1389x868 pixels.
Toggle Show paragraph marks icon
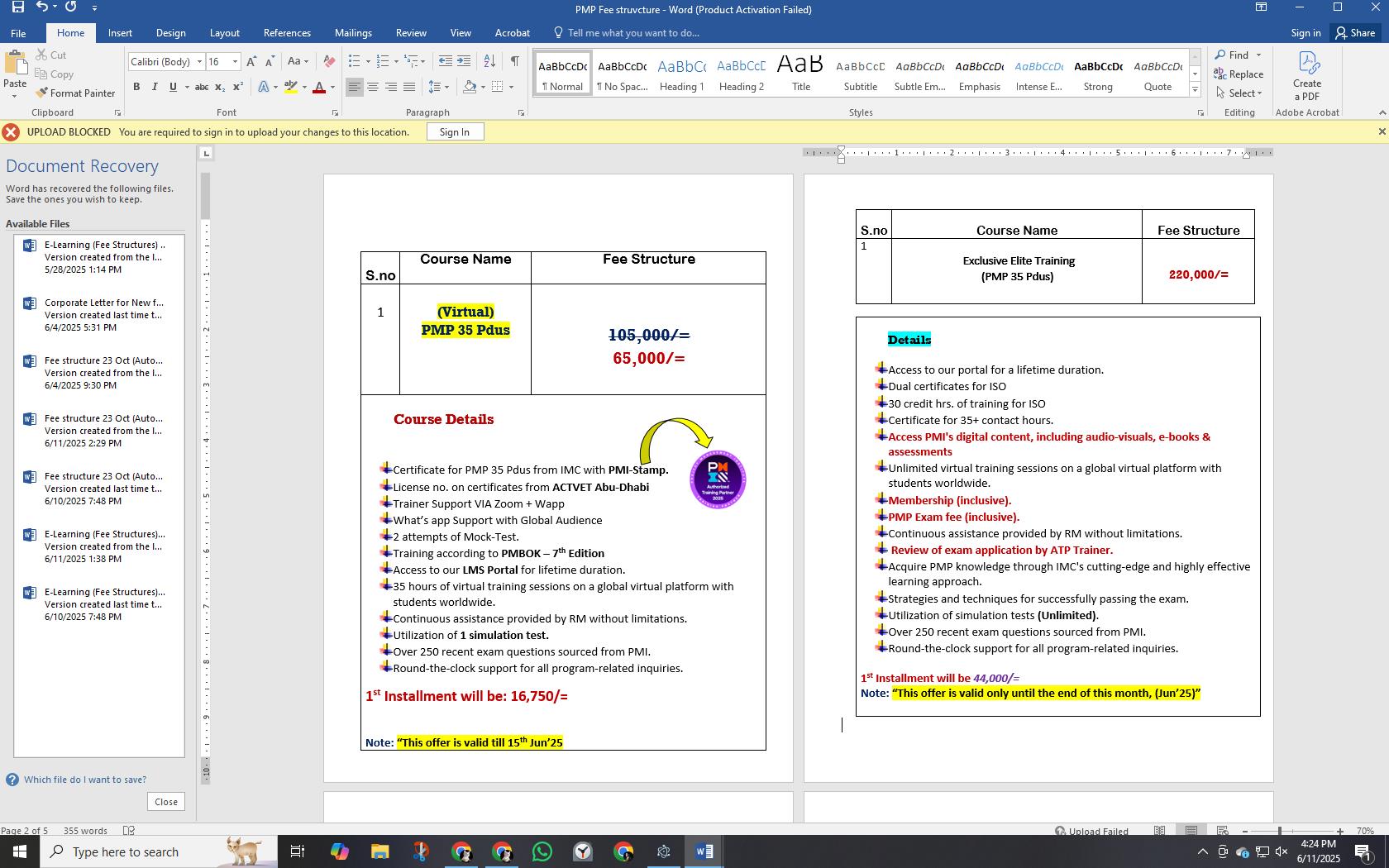click(514, 61)
